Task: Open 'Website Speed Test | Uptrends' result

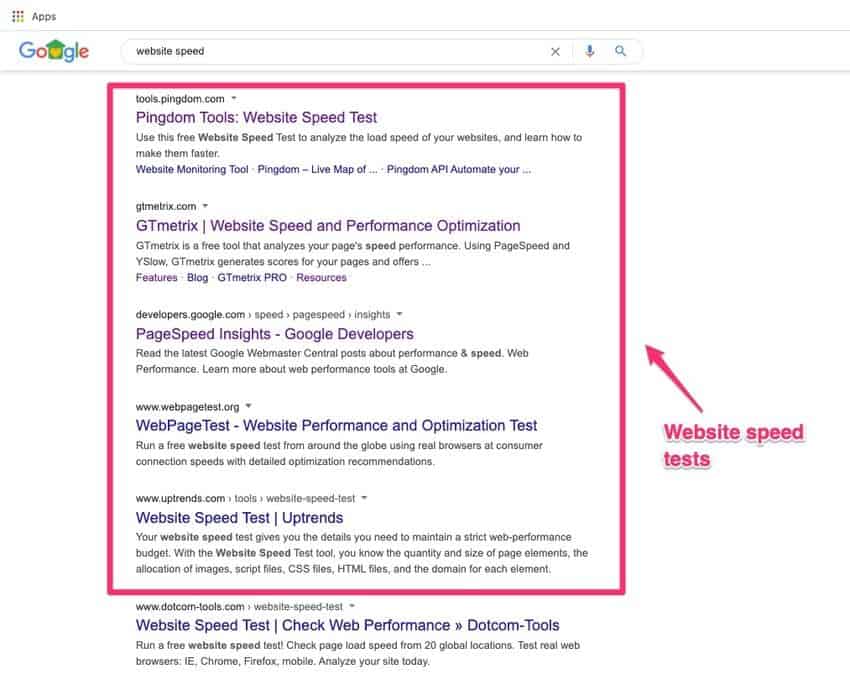Action: (x=239, y=518)
